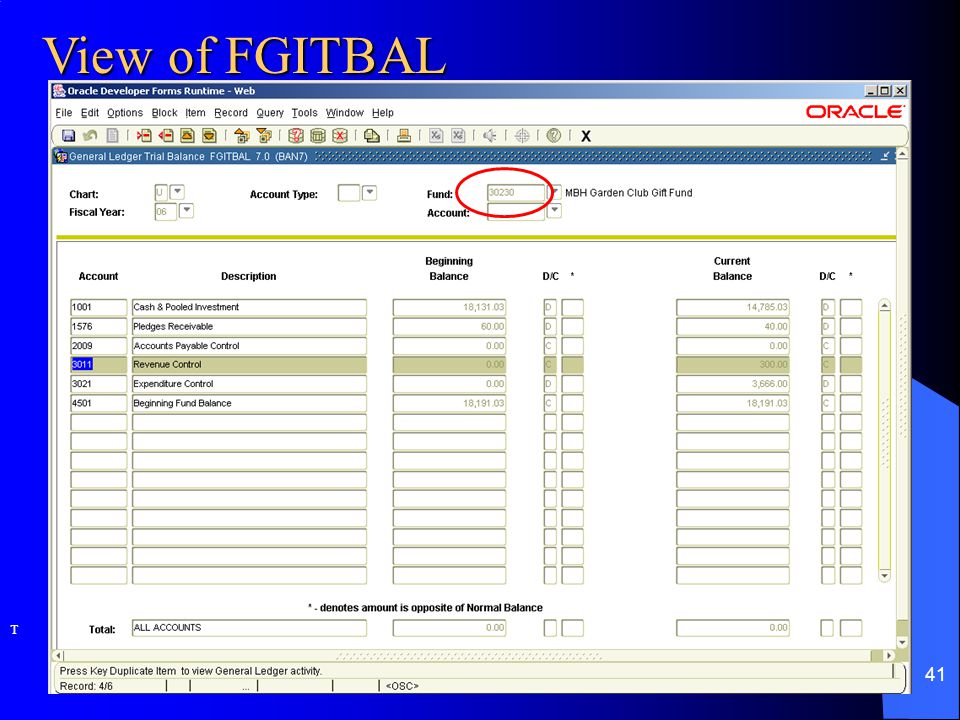960x720 pixels.
Task: Click the Rollback arrow icon
Action: [91, 136]
